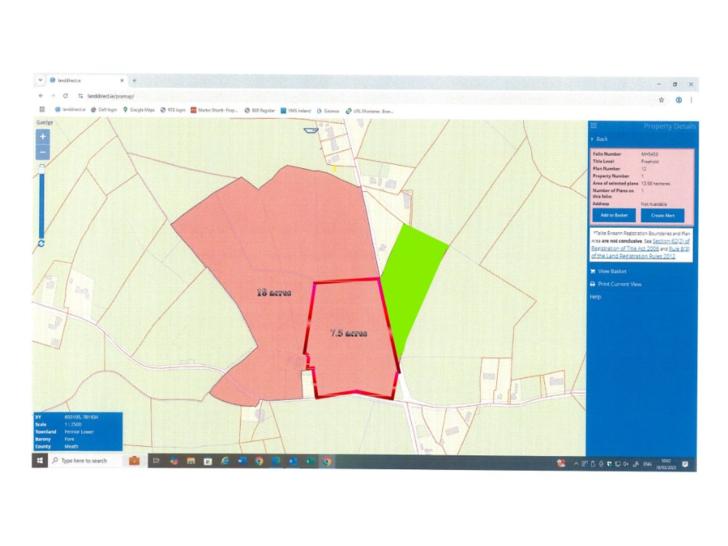
Task: Zoom in on the map
Action: [x=43, y=136]
